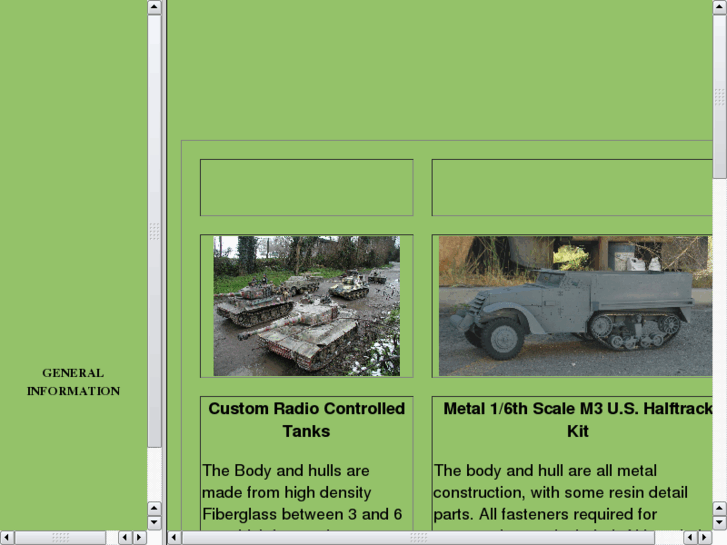This screenshot has width=727, height=545.
Task: Click the text 'construction, with some resin detail'
Action: [x=561, y=493]
